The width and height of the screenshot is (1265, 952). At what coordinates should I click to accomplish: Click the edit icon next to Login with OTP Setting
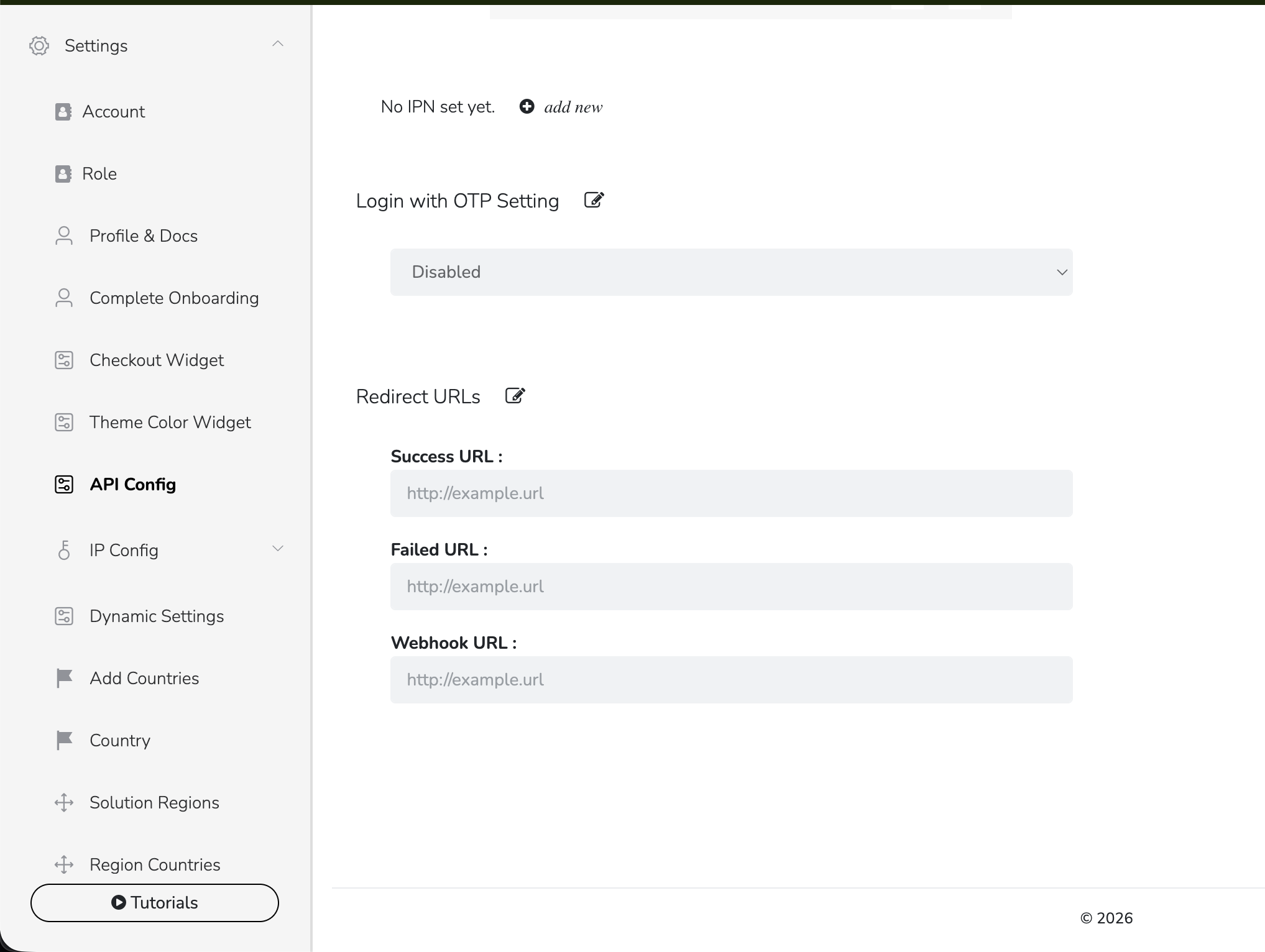pyautogui.click(x=594, y=199)
